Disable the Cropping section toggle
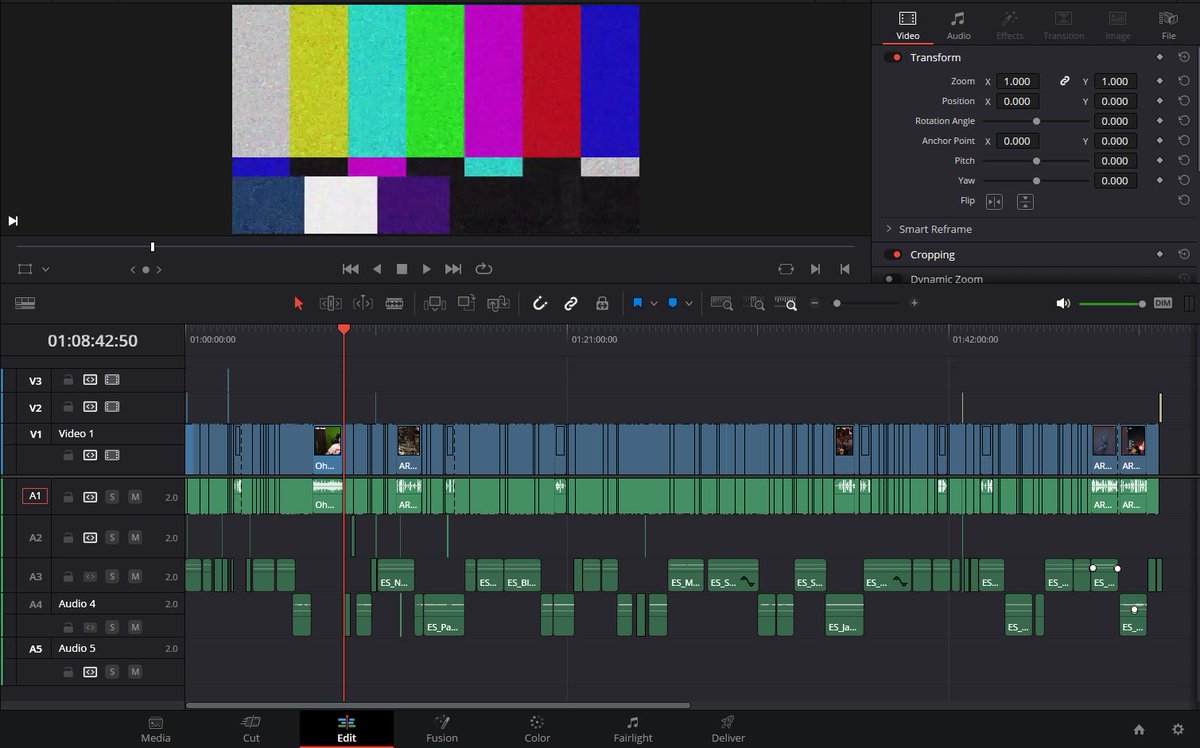Screen dimensions: 1200x748 893,255
